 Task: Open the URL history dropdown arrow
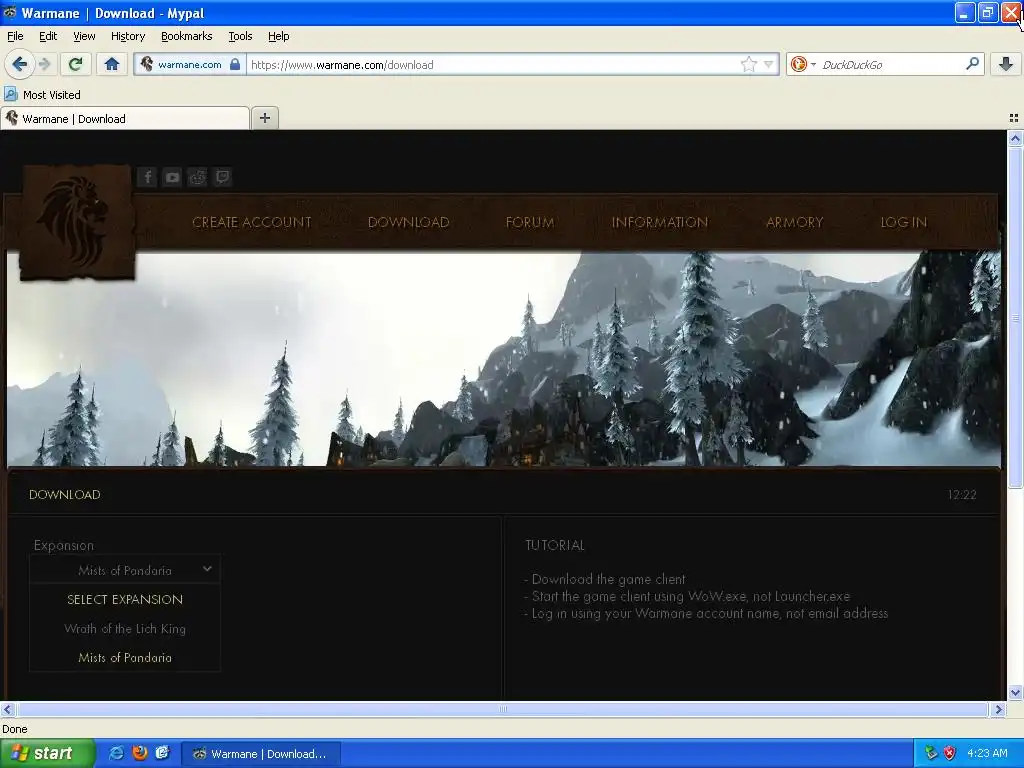click(769, 64)
